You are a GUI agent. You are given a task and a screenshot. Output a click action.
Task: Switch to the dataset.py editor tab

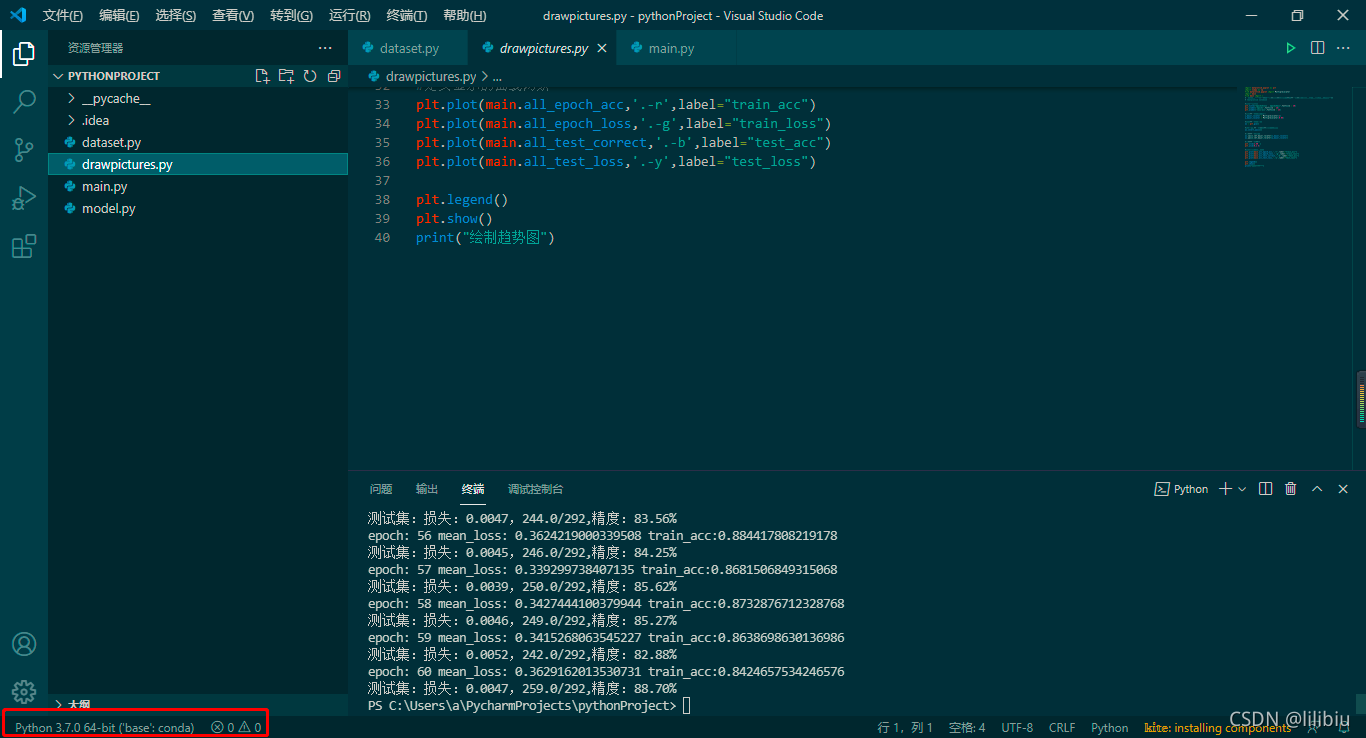tap(408, 48)
